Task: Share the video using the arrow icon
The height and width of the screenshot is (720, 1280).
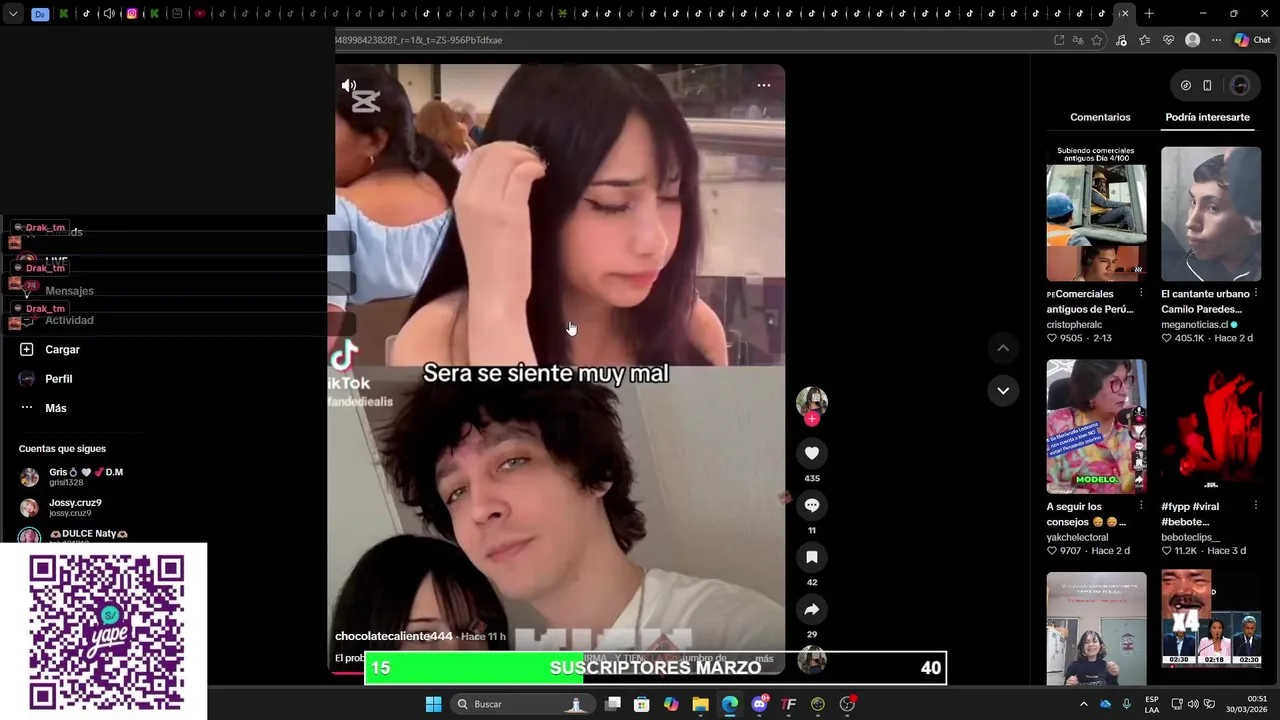Action: pyautogui.click(x=812, y=609)
